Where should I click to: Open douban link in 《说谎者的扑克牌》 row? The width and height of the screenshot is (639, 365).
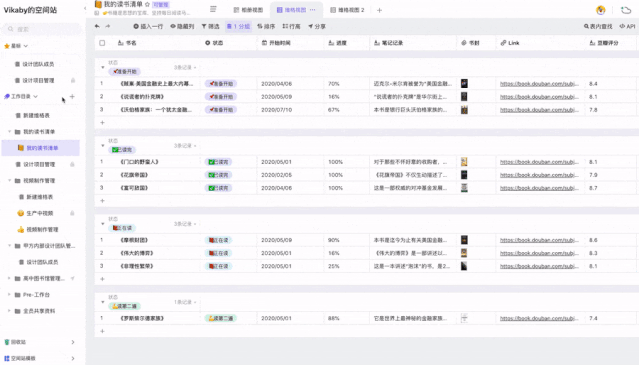coord(539,97)
